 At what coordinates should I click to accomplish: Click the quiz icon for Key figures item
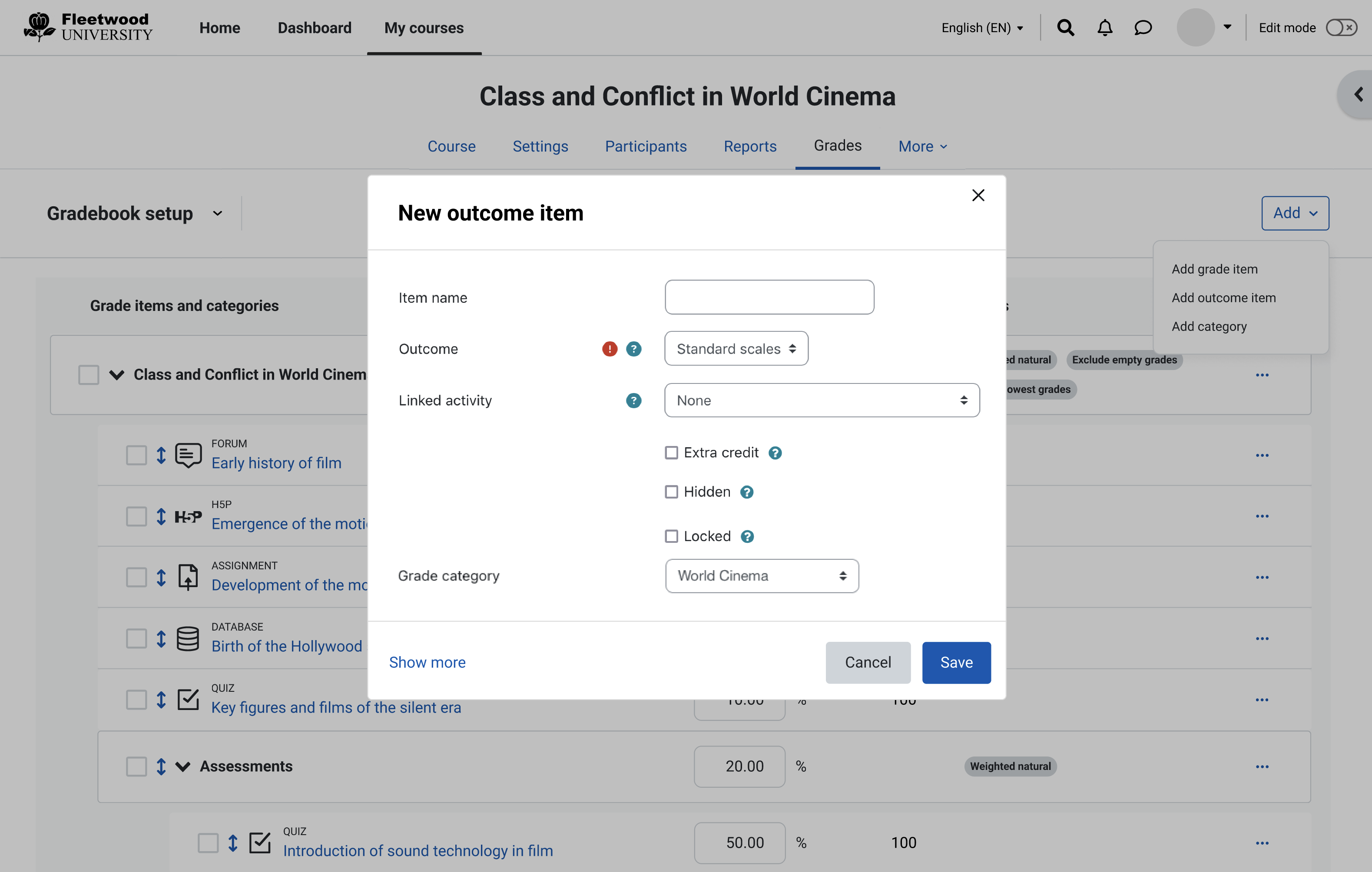[x=188, y=700]
